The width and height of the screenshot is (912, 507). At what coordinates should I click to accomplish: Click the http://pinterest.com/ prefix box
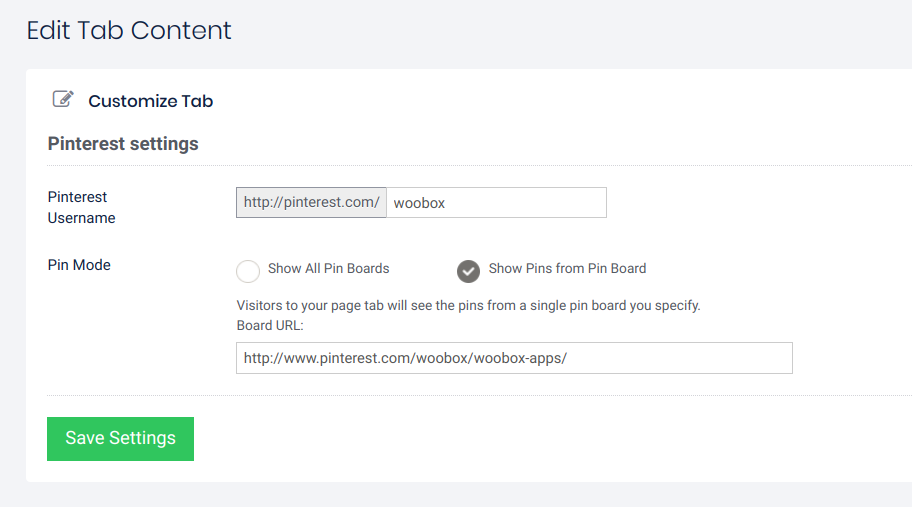pos(311,202)
